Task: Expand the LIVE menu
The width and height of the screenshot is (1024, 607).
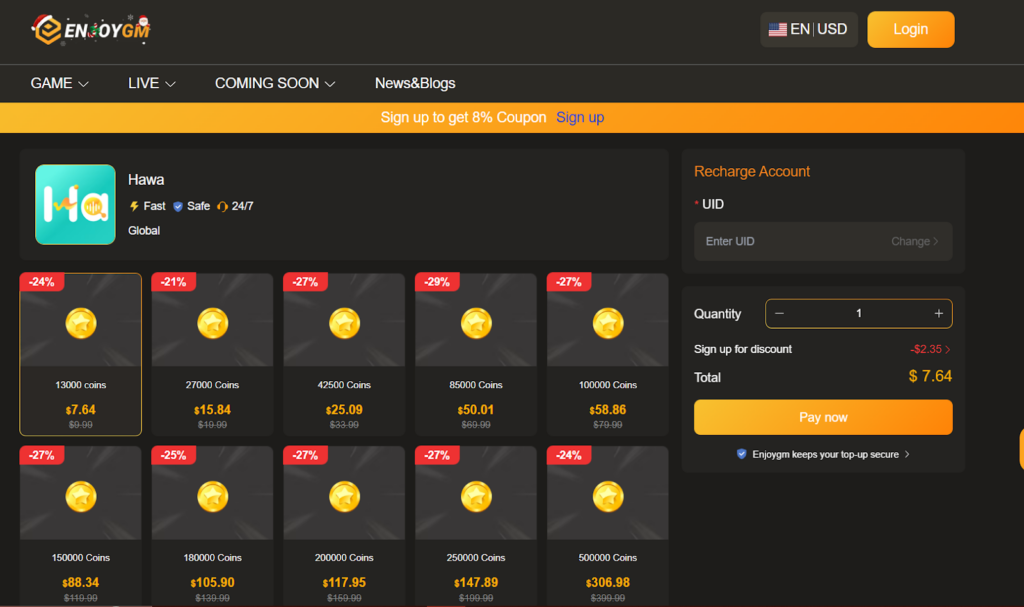Action: click(x=151, y=84)
